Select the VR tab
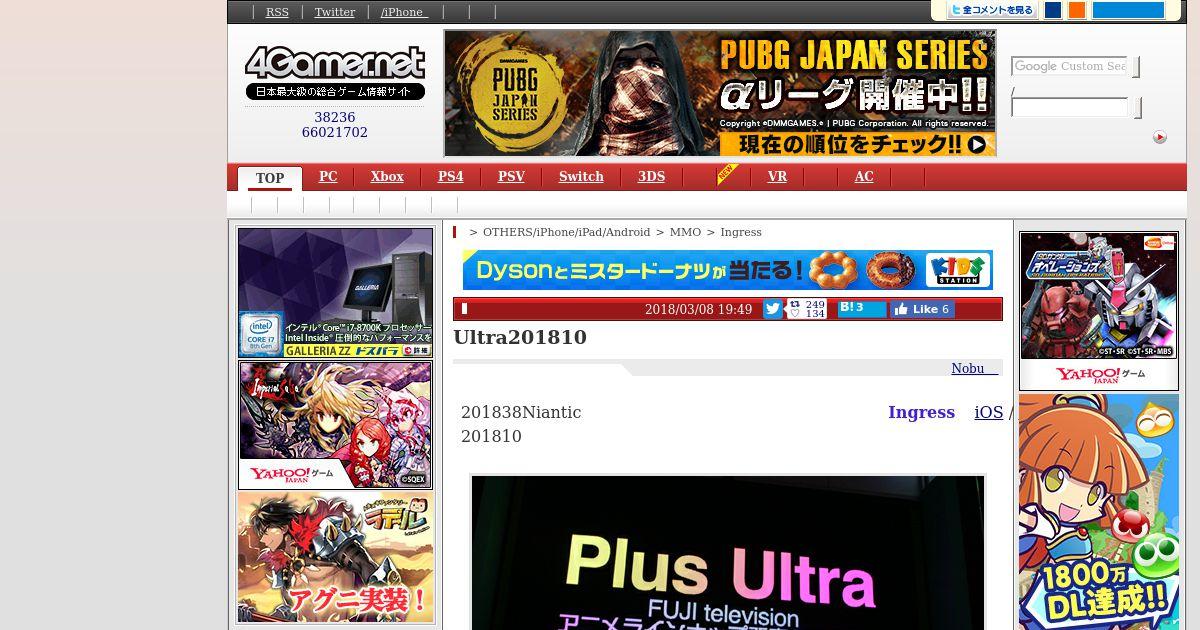 777,176
